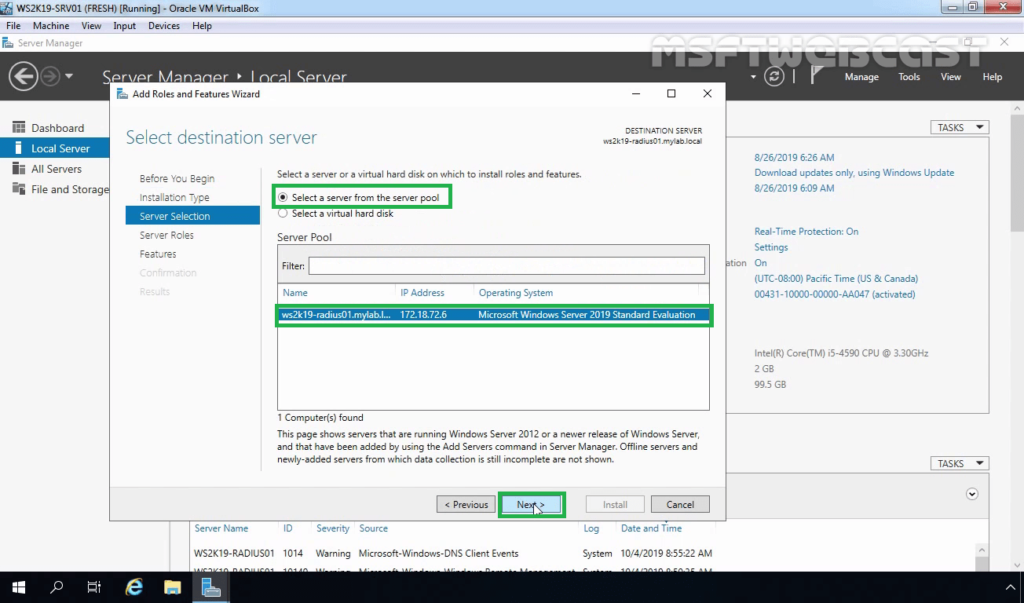The image size is (1024, 603).
Task: Go to Installation Type step
Action: tap(174, 197)
